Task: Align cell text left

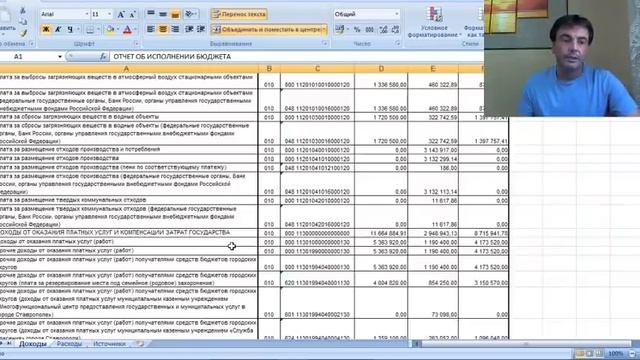Action: coord(151,29)
